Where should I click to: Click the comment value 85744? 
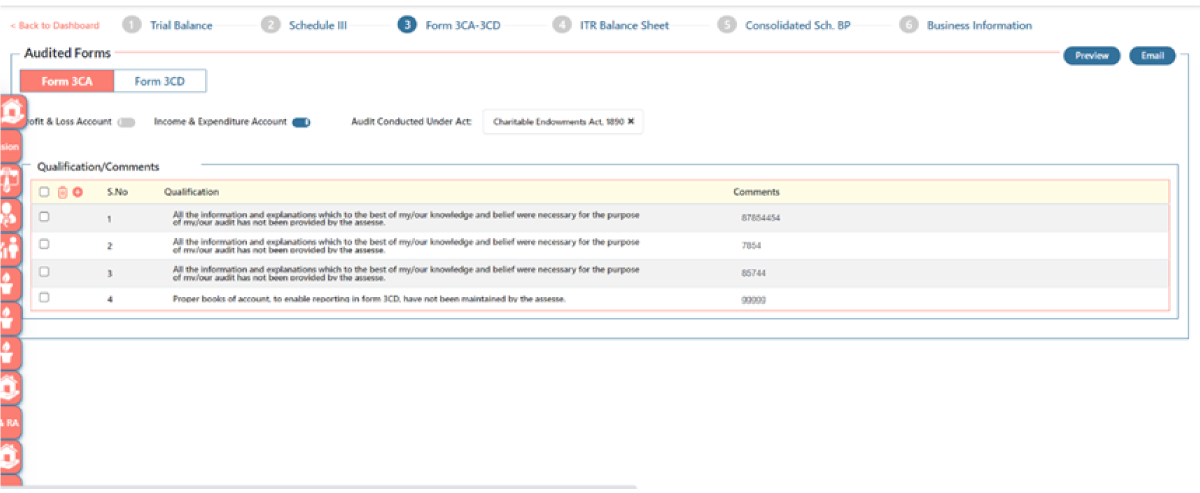point(754,272)
